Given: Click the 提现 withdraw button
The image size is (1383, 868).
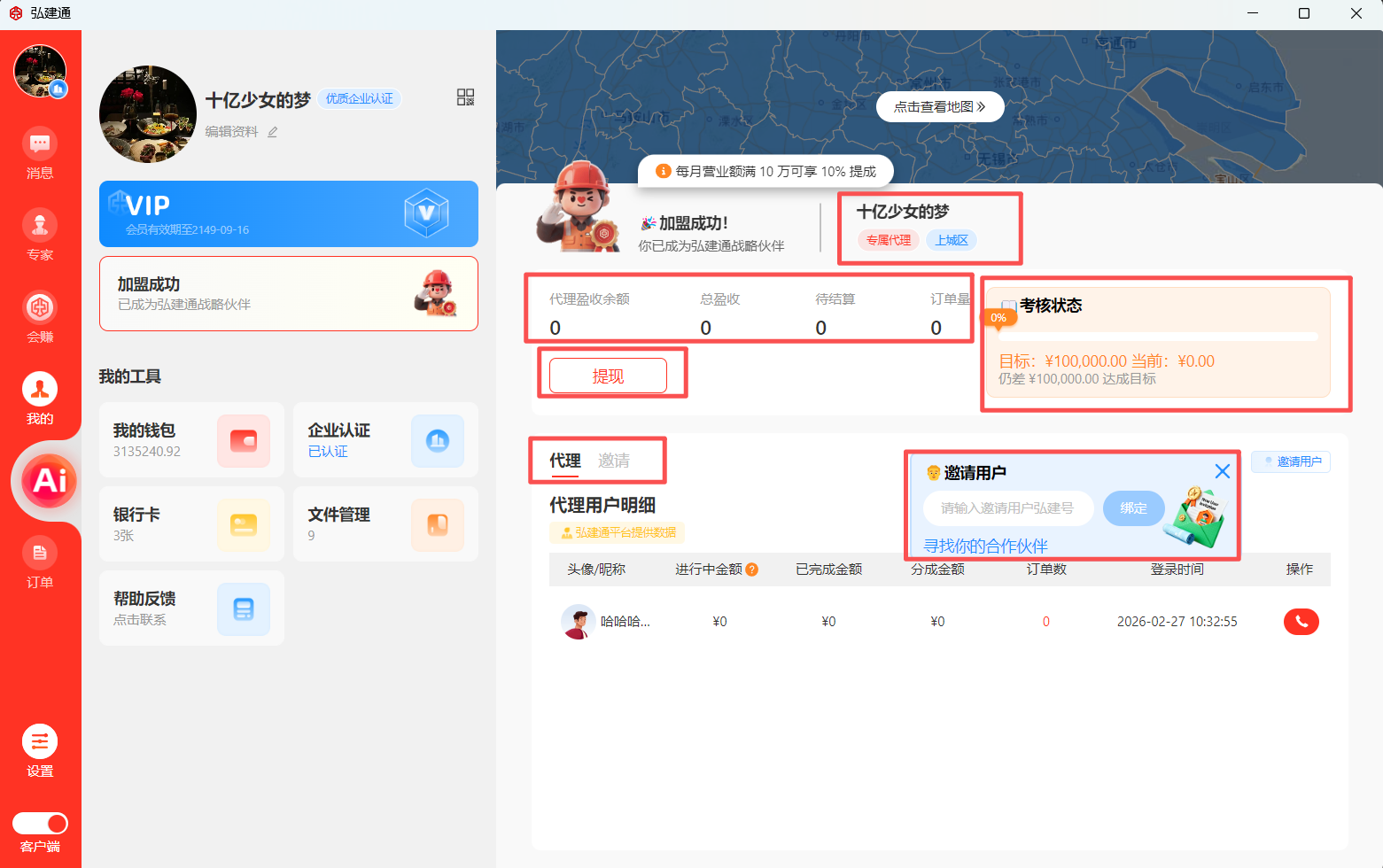Looking at the screenshot, I should click(608, 376).
